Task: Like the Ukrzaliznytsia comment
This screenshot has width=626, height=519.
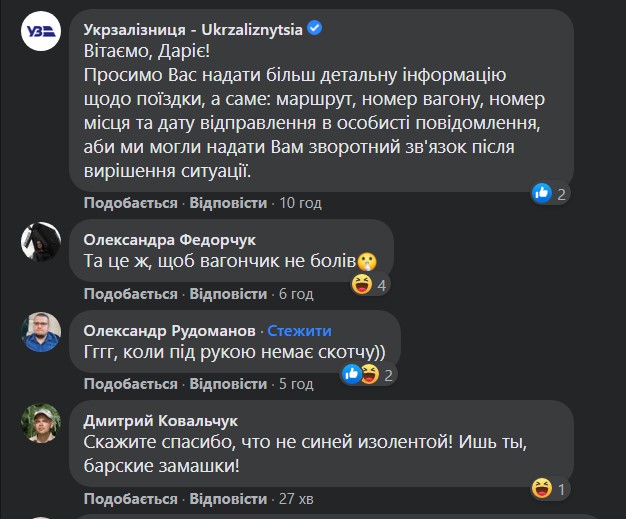Action: [x=130, y=203]
